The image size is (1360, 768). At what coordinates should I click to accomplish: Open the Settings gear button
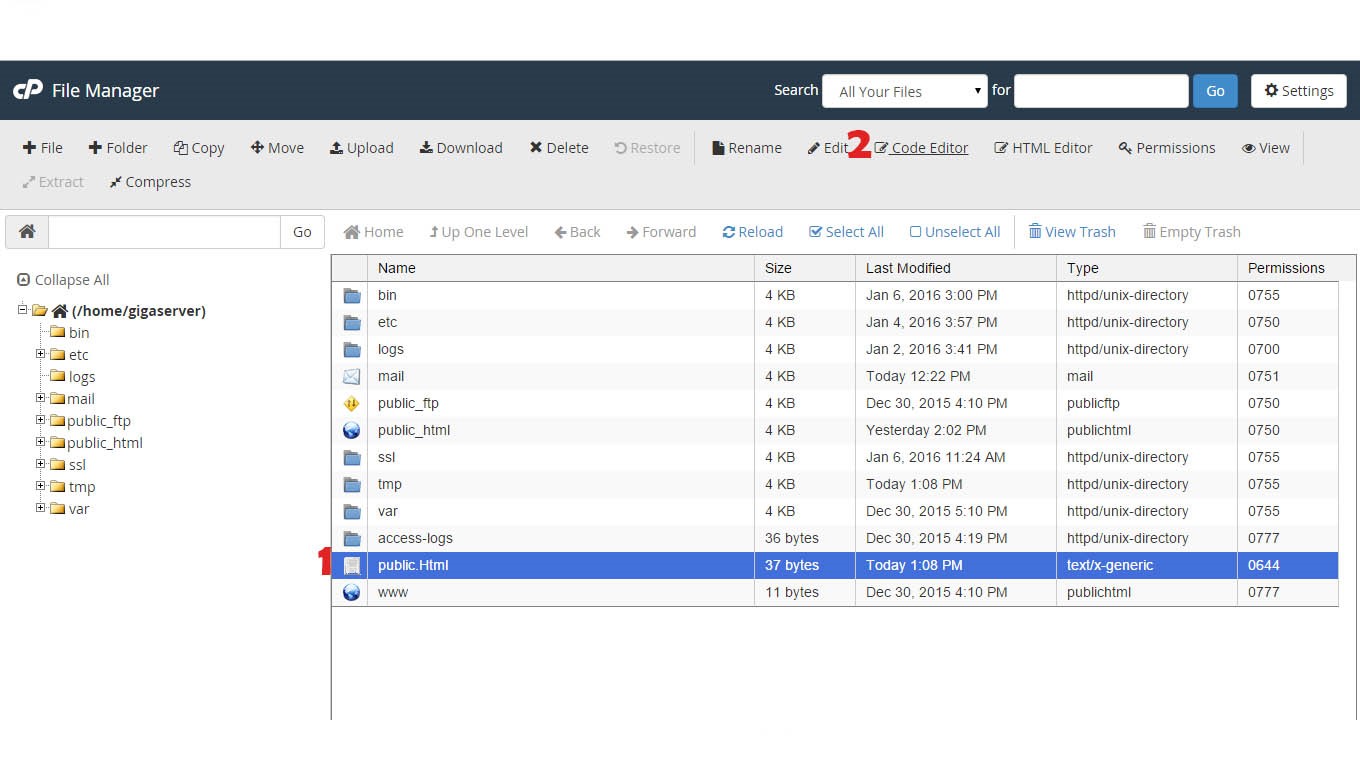pos(1299,91)
